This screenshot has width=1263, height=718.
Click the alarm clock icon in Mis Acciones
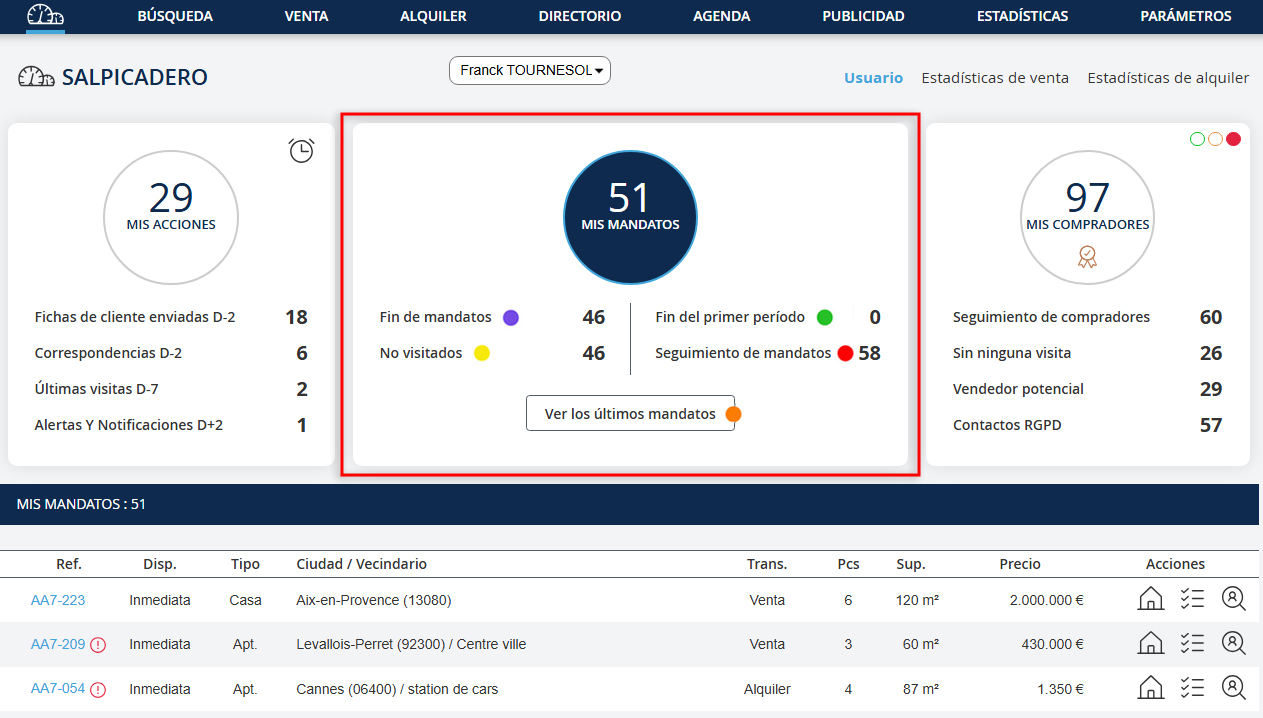[301, 150]
